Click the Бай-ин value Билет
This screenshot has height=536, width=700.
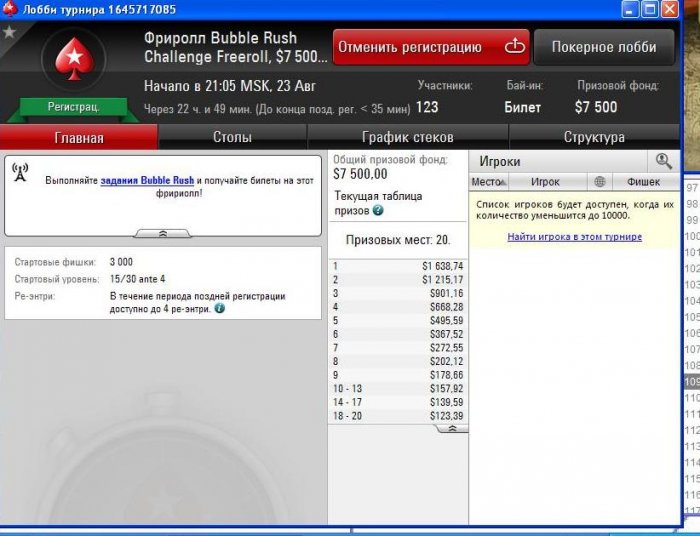pyautogui.click(x=522, y=108)
